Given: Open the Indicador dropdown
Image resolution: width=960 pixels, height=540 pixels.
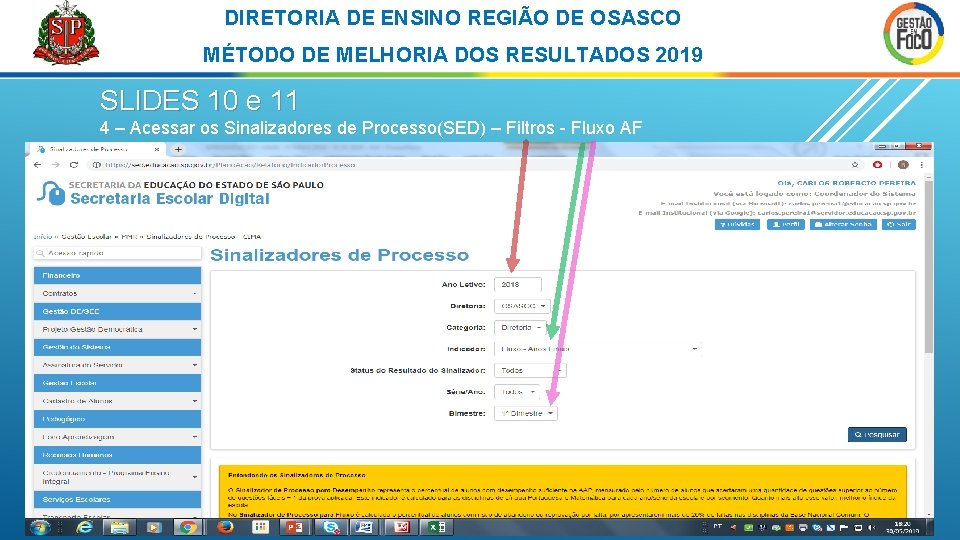Looking at the screenshot, I should coord(598,349).
